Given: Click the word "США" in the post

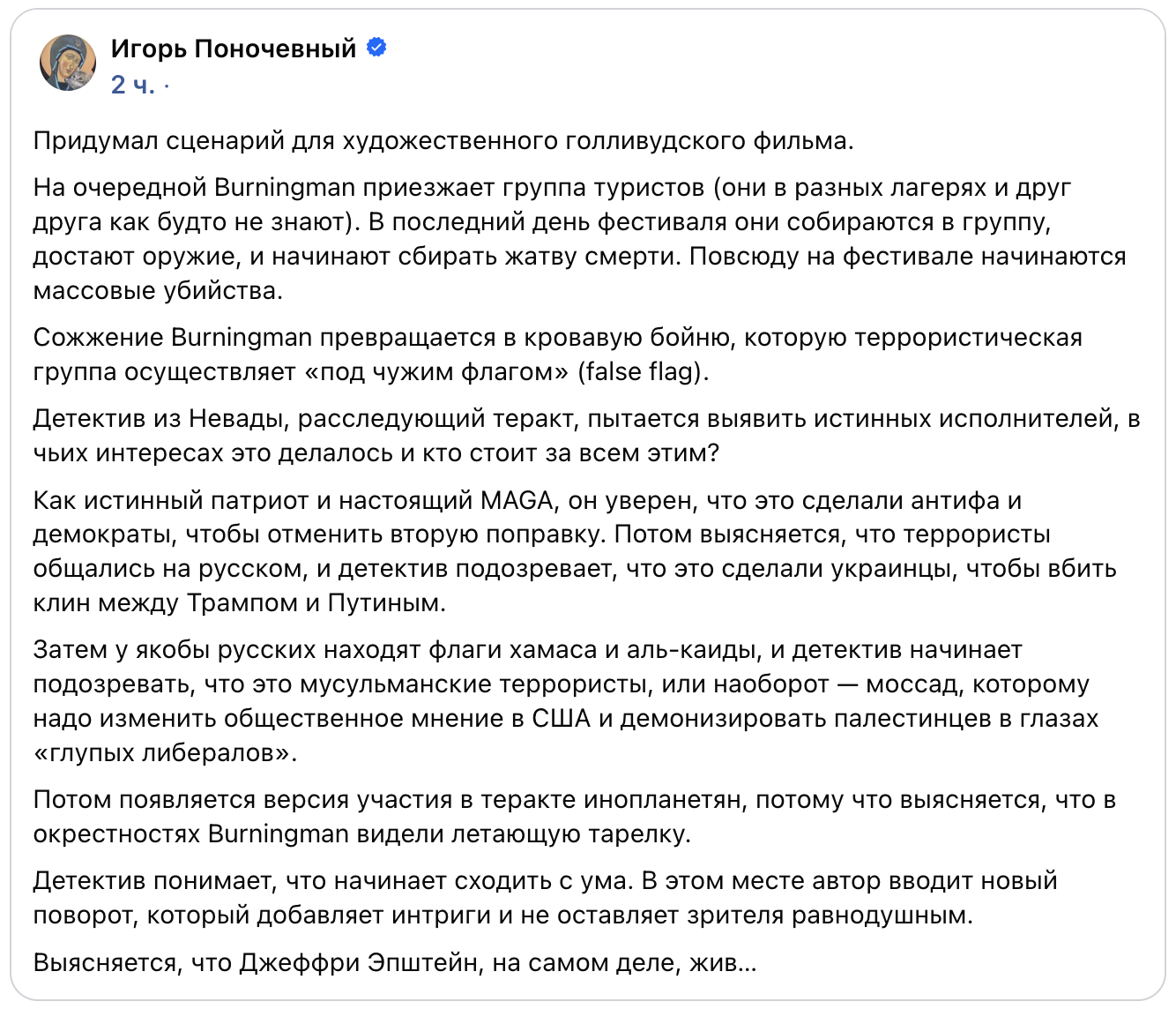Looking at the screenshot, I should click(x=561, y=719).
